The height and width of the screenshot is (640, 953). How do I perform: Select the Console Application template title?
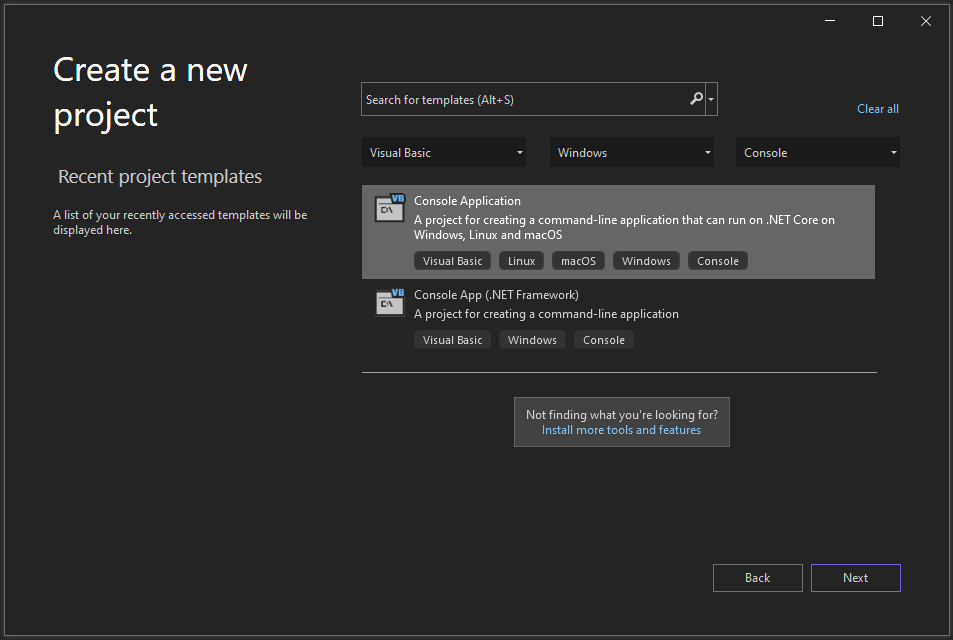pos(467,201)
